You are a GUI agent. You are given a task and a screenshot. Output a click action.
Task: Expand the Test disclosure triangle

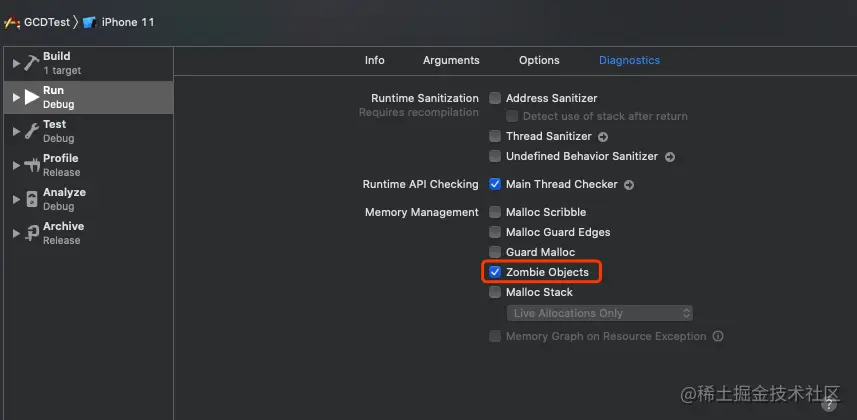click(x=16, y=131)
